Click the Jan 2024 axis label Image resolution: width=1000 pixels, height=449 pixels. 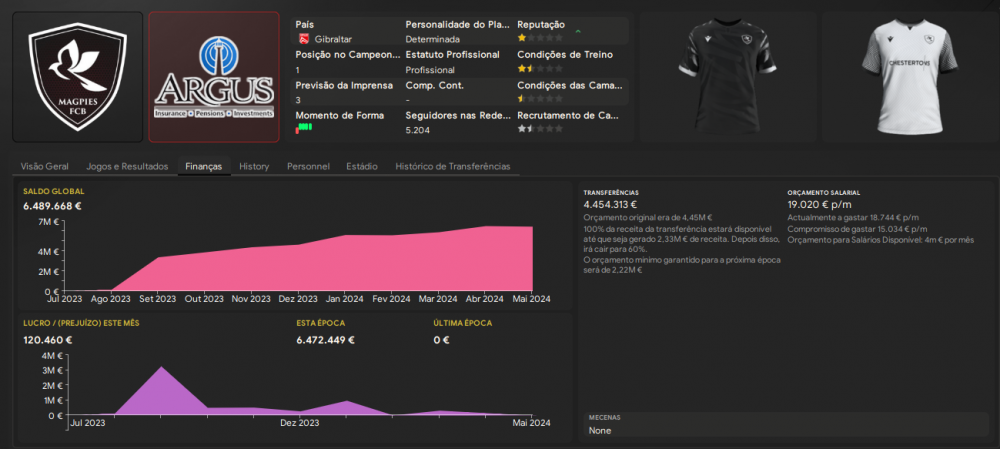point(345,298)
